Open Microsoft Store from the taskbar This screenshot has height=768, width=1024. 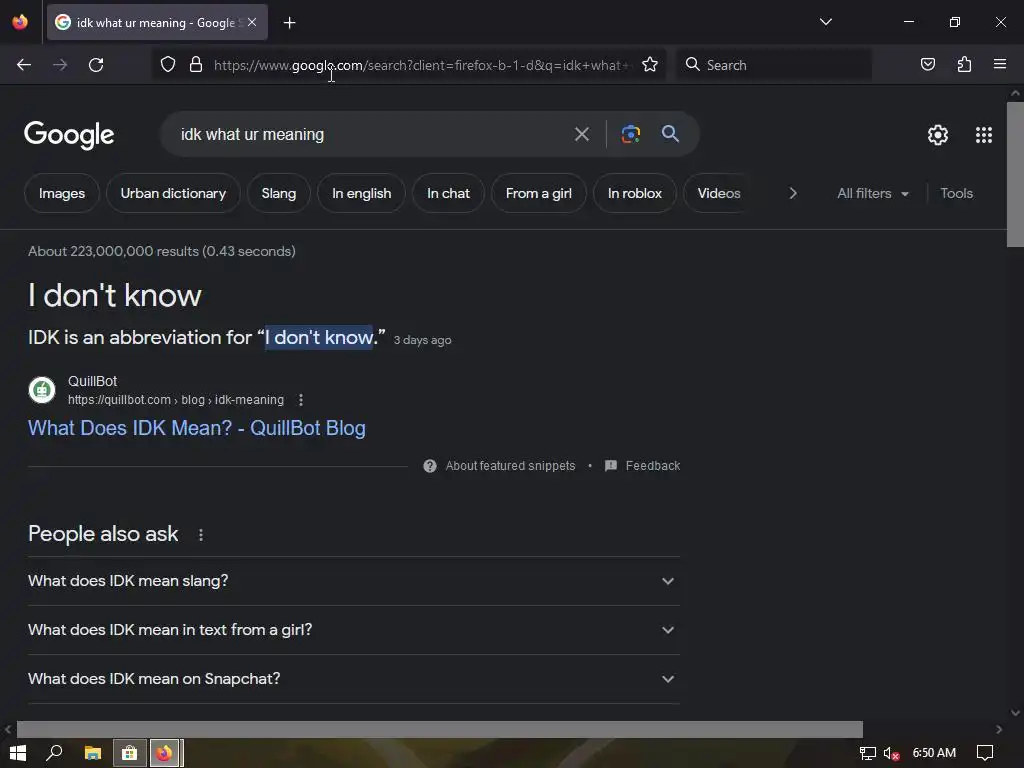129,753
